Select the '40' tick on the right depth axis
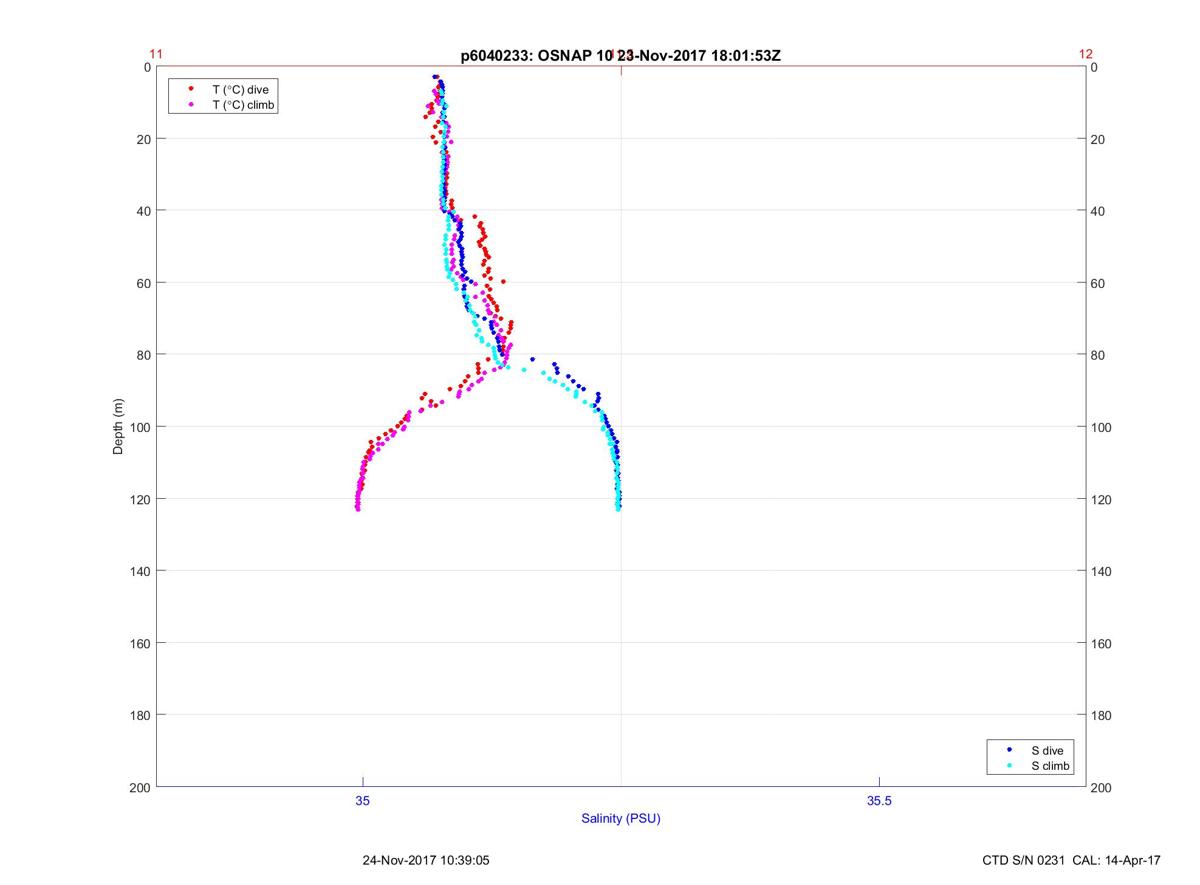Viewport: 1200px width, 885px height. click(1099, 211)
